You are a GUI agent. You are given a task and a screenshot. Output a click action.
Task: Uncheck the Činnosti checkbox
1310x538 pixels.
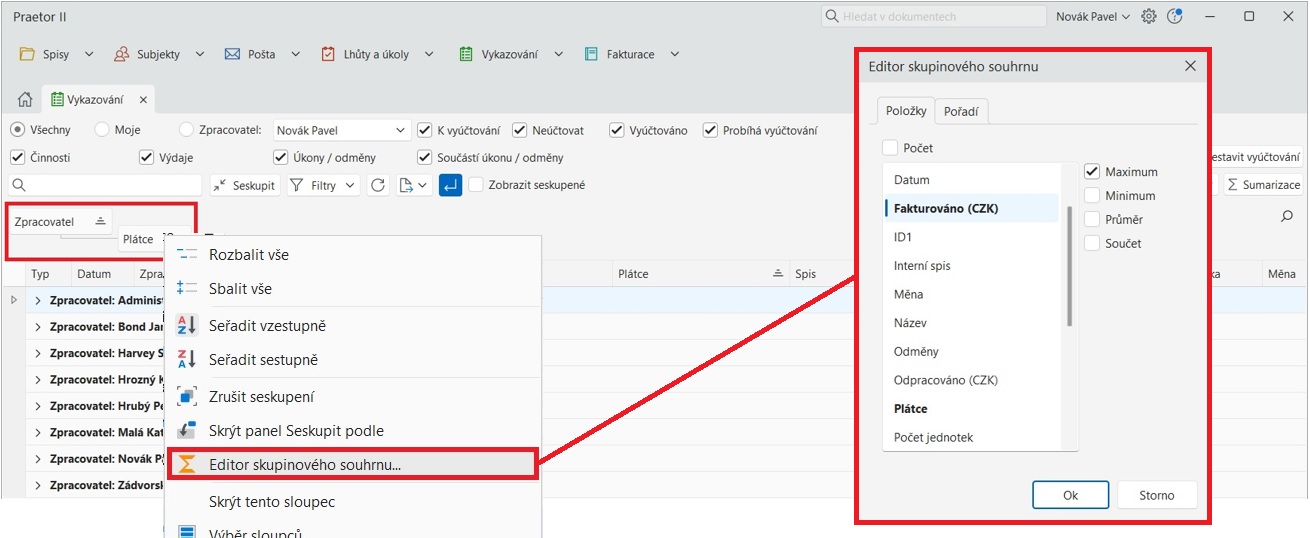pyautogui.click(x=17, y=157)
